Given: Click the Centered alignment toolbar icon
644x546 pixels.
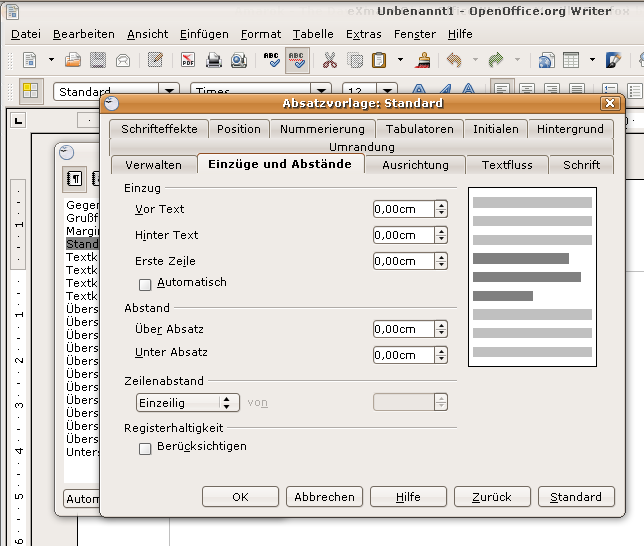Looking at the screenshot, I should 527,89.
